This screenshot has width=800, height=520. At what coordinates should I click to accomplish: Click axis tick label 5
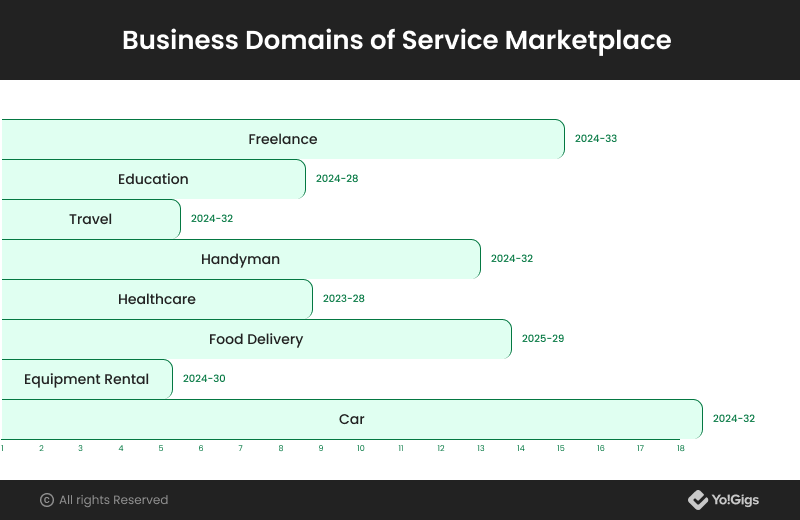tap(161, 448)
